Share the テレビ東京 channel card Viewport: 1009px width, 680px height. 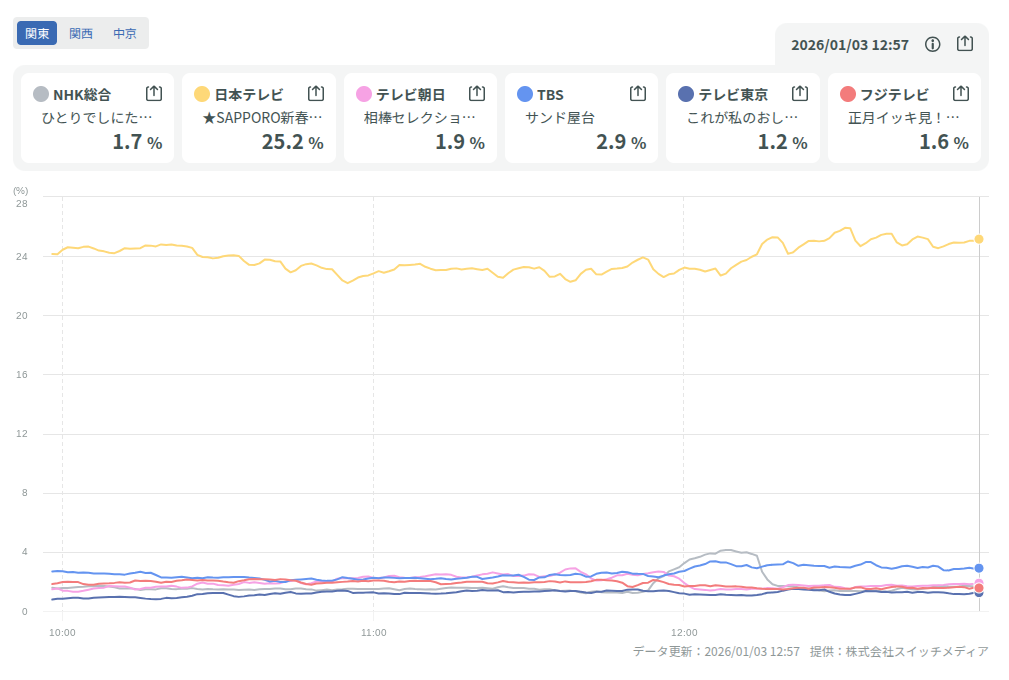[x=800, y=93]
